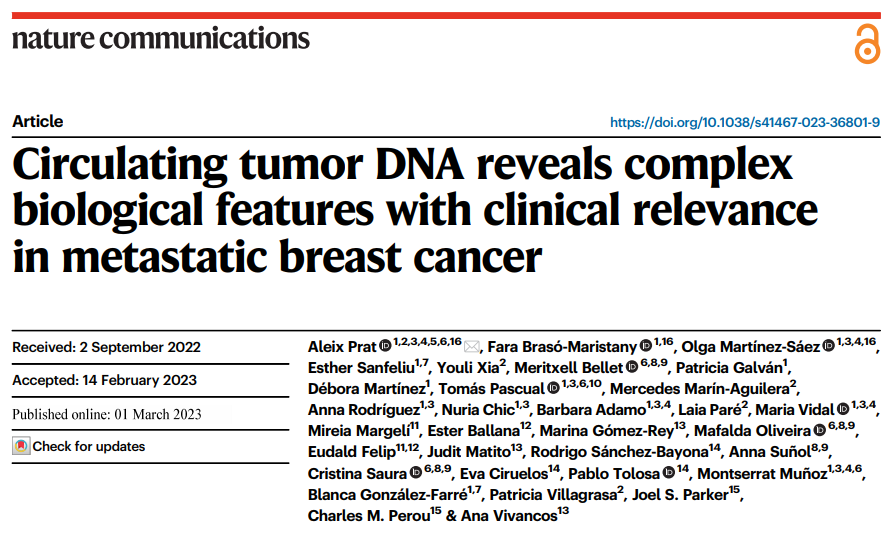Click the envelope email icon after Aleix Prat
Image resolution: width=882 pixels, height=535 pixels.
472,347
